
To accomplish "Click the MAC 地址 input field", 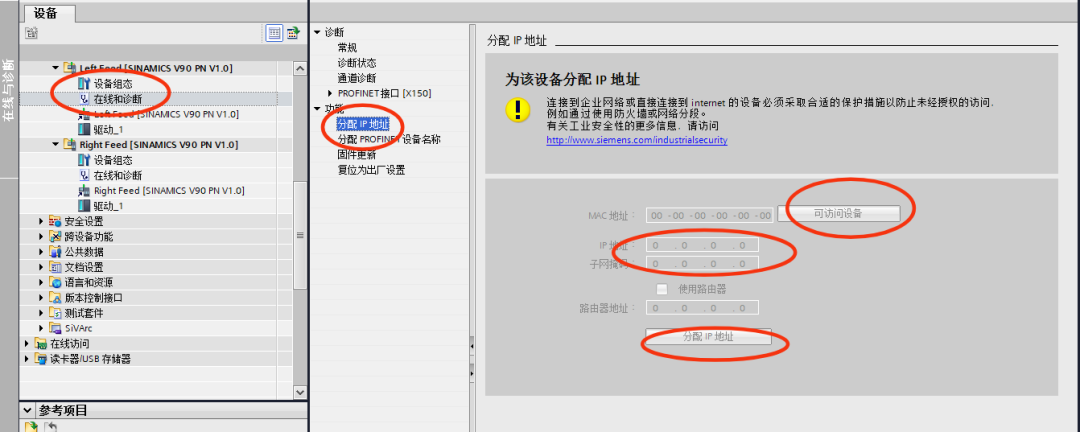I will point(710,215).
